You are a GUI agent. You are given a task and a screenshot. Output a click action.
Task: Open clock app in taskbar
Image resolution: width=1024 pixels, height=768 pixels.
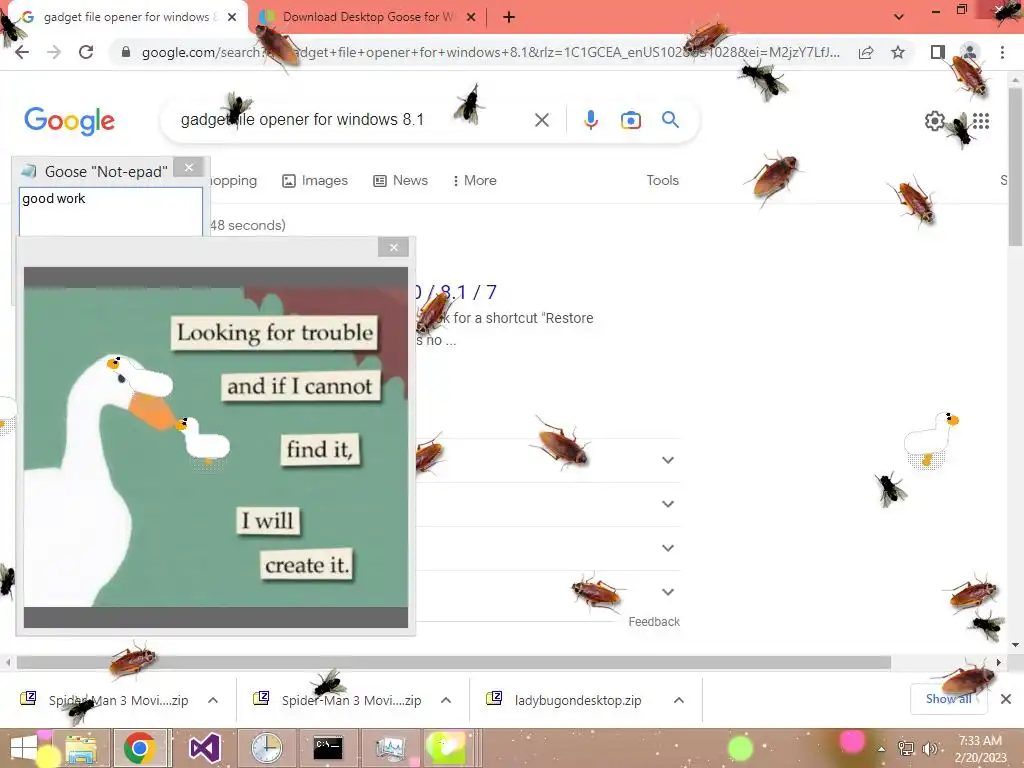pyautogui.click(x=266, y=748)
